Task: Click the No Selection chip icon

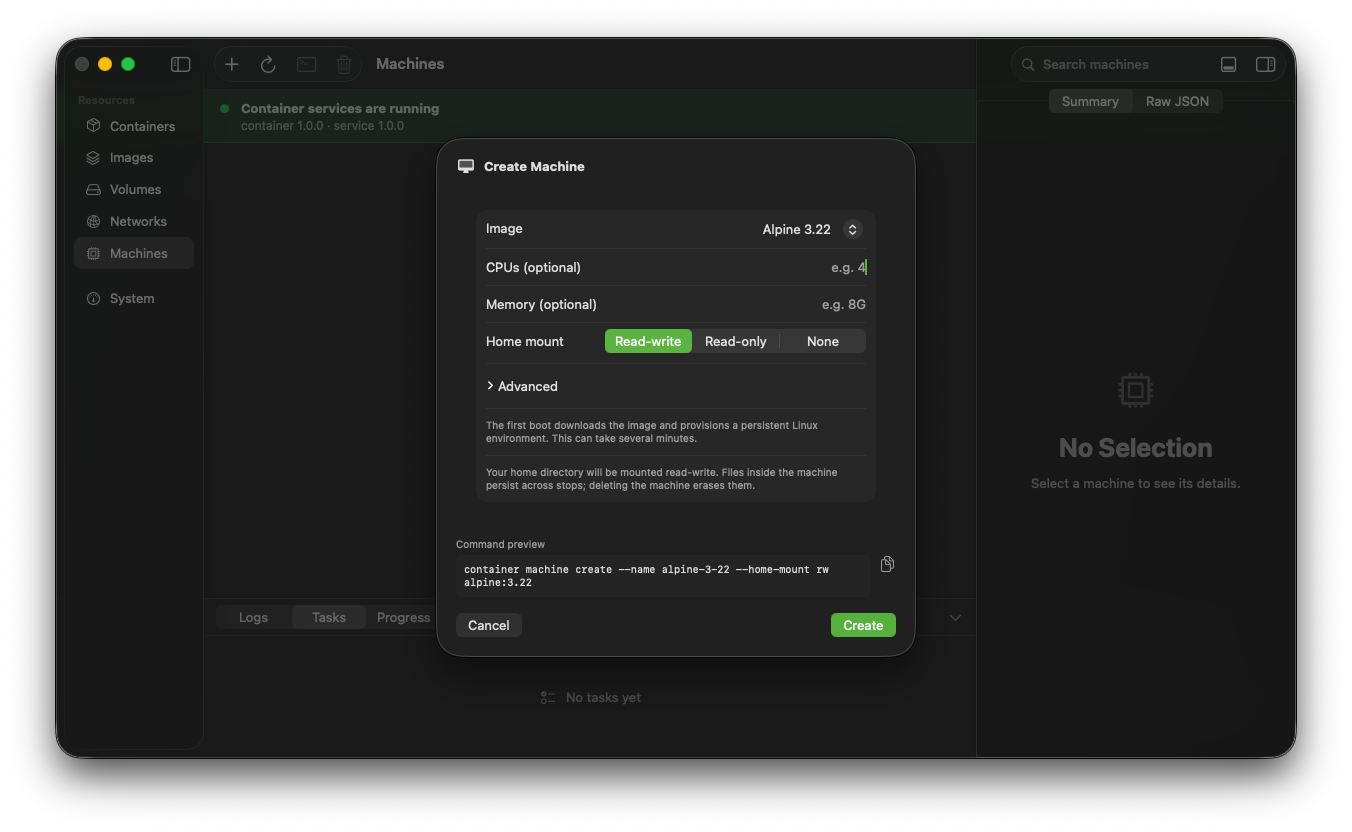Action: point(1135,389)
